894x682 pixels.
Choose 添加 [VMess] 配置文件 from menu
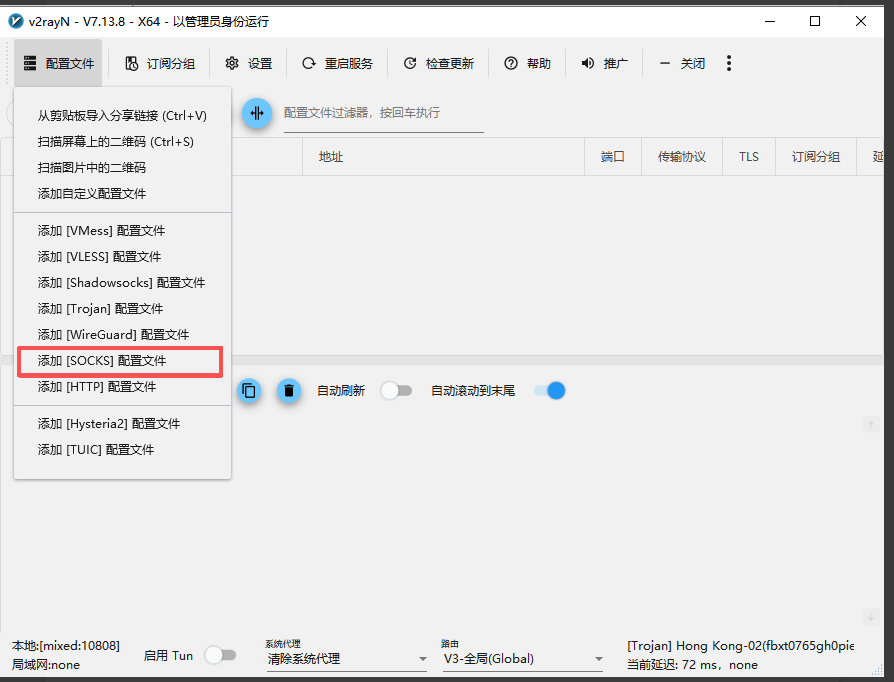123,231
